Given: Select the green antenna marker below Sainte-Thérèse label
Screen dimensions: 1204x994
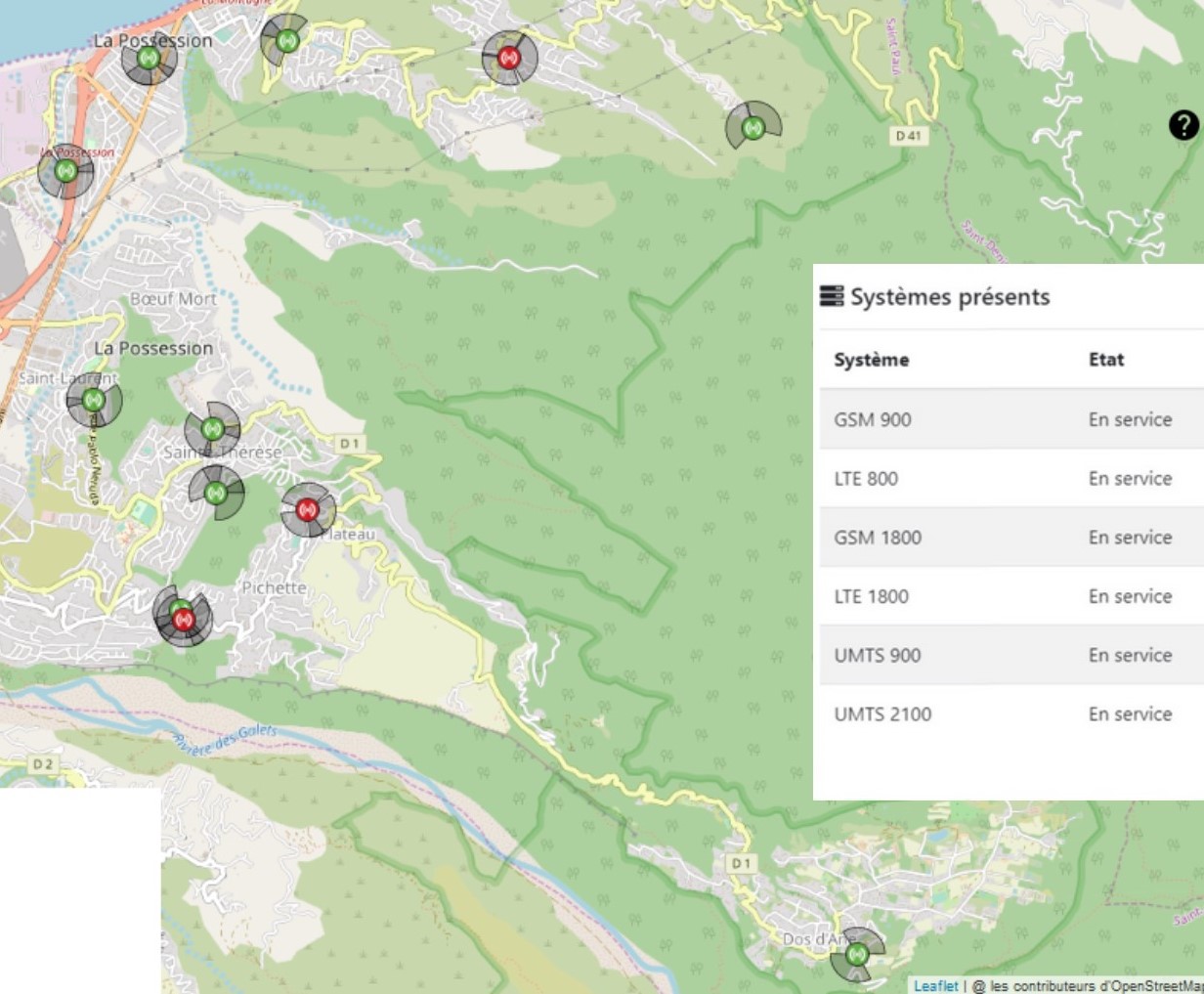Looking at the screenshot, I should [215, 491].
